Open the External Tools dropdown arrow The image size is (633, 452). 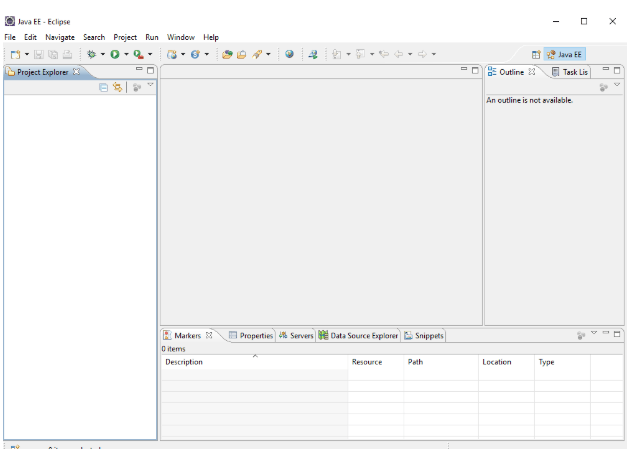tap(150, 54)
